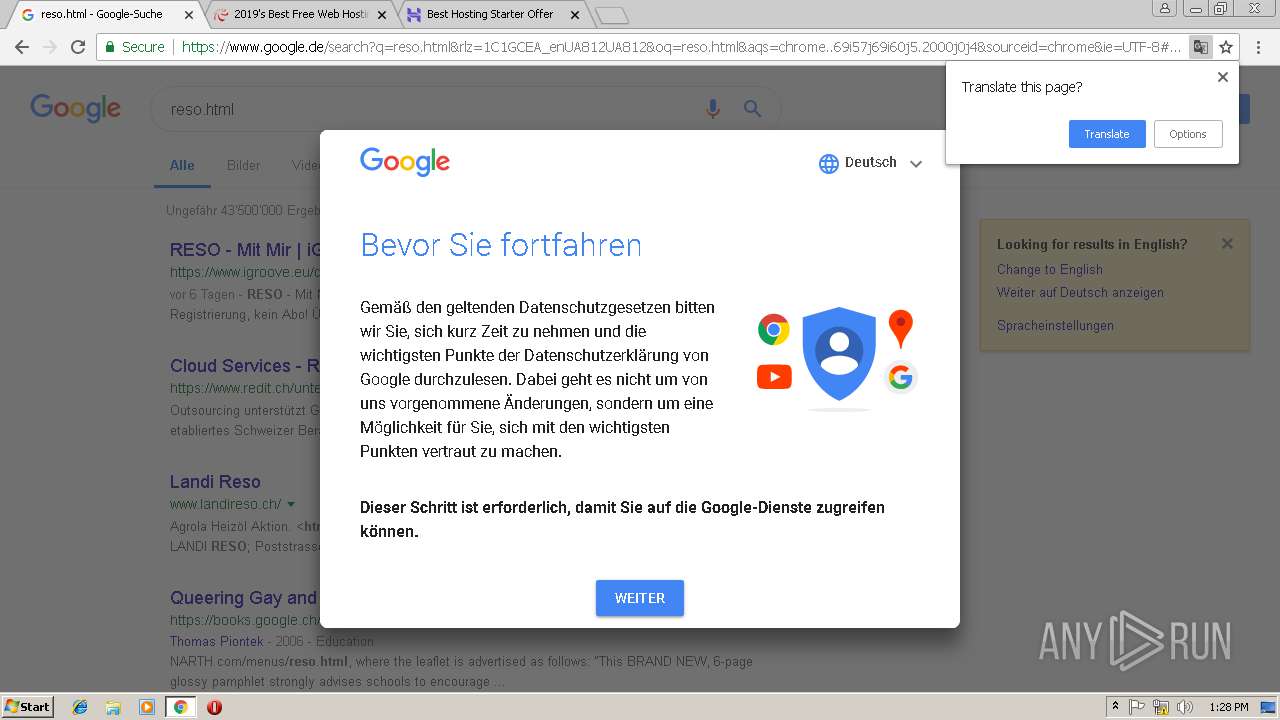This screenshot has width=1280, height=720.
Task: Bookmark this page with the star icon
Action: point(1226,47)
